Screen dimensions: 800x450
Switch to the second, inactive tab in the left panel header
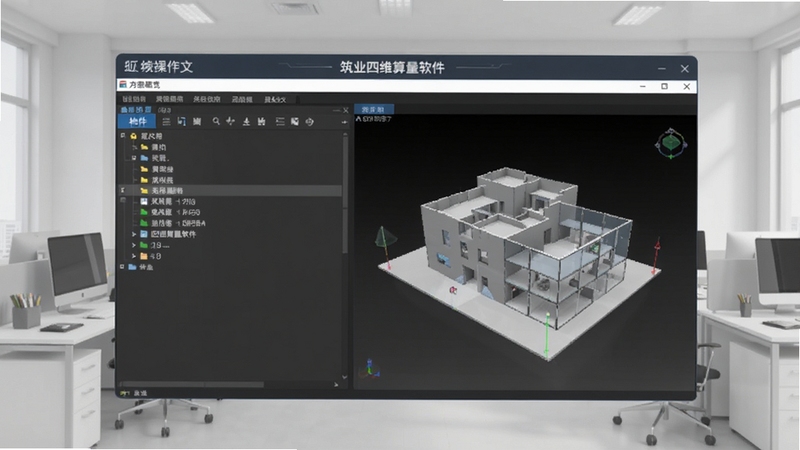coord(164,110)
